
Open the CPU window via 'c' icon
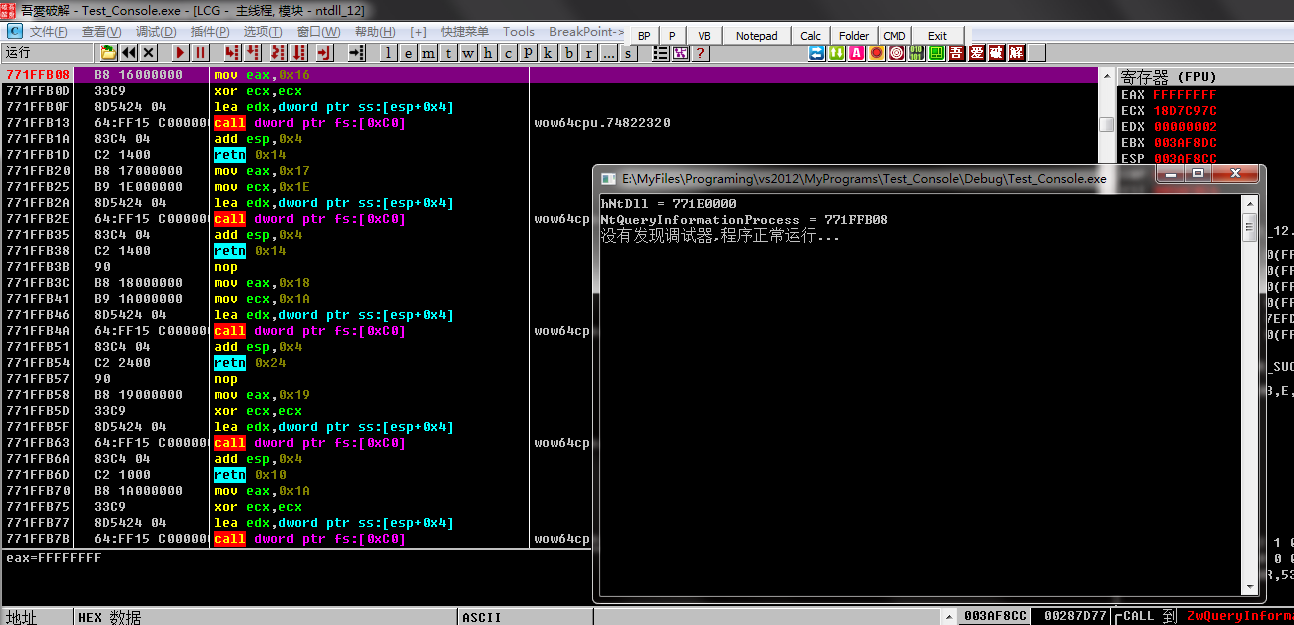509,52
